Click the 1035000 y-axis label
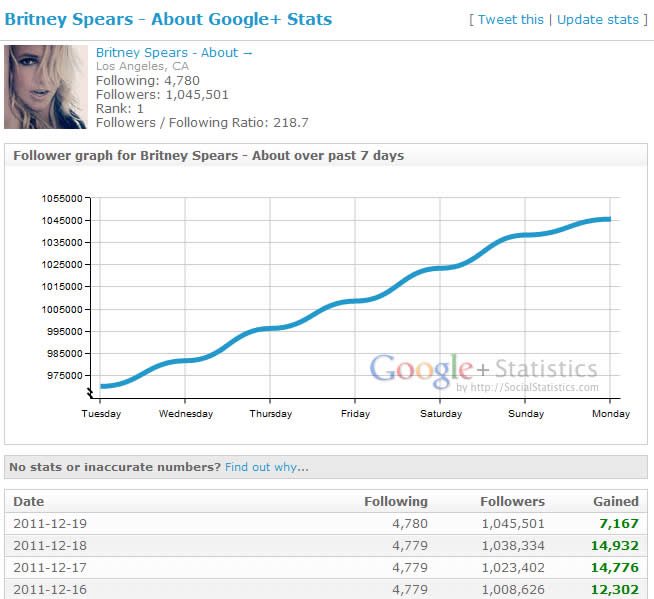 62,242
